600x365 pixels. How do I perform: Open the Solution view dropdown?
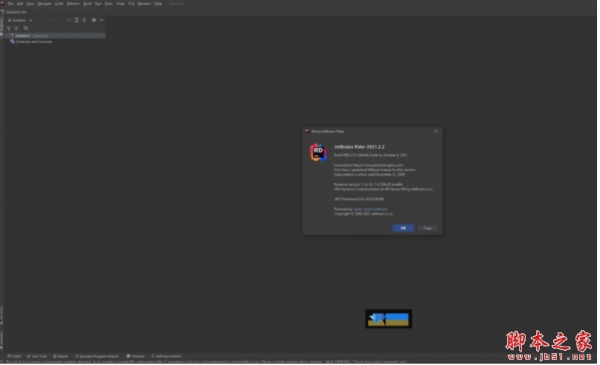click(x=20, y=20)
